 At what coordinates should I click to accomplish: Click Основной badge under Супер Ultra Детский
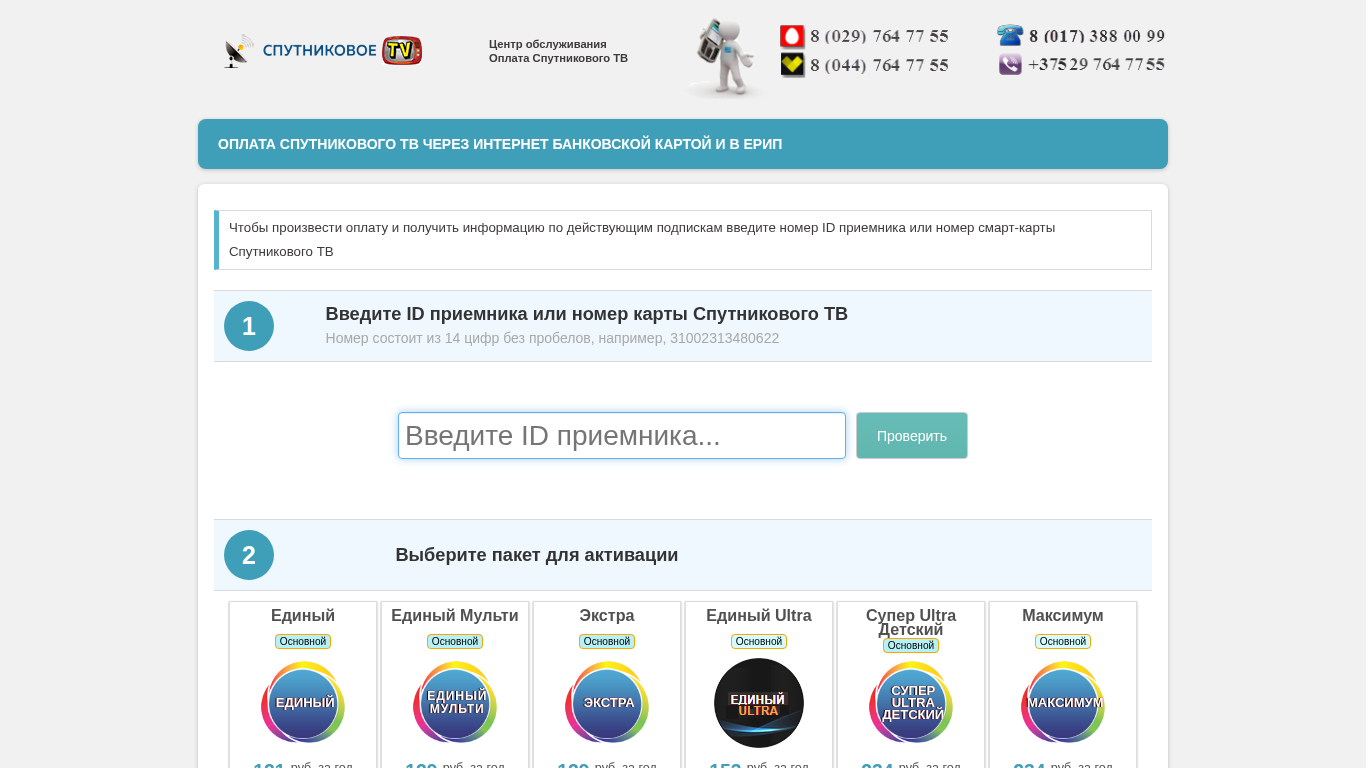tap(911, 646)
